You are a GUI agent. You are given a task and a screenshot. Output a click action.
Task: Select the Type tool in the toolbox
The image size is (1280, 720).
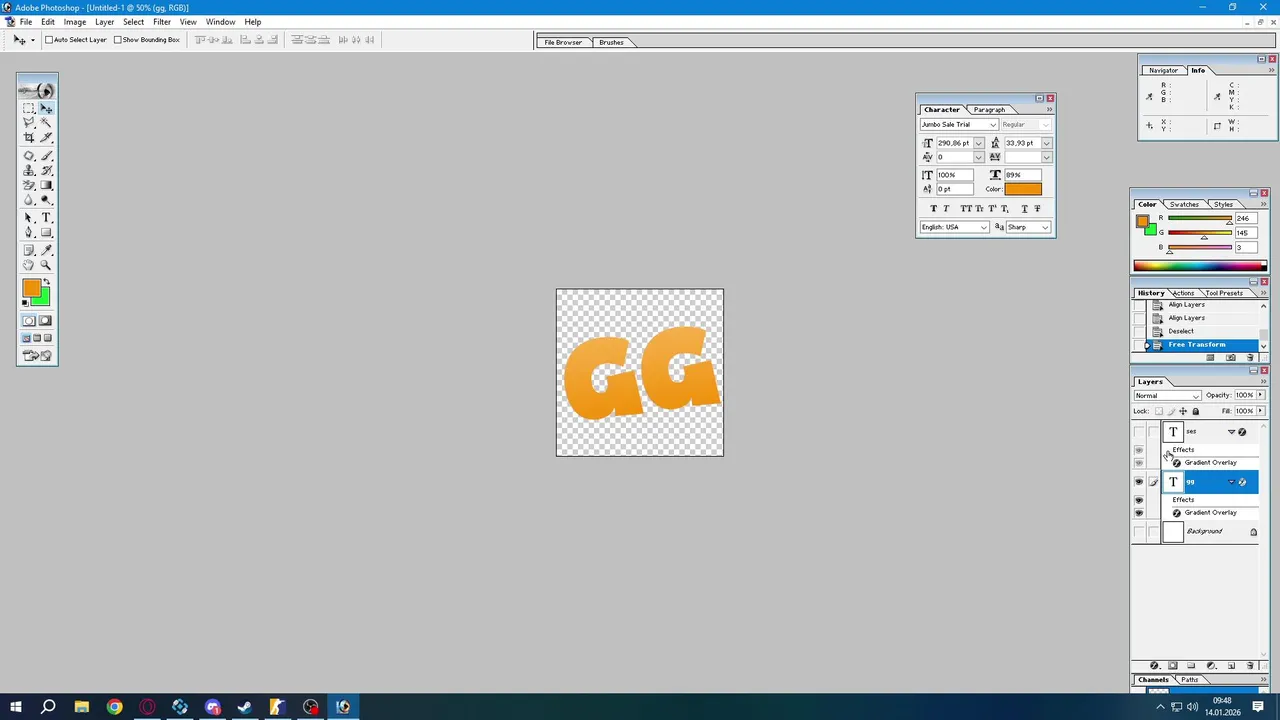[x=46, y=217]
